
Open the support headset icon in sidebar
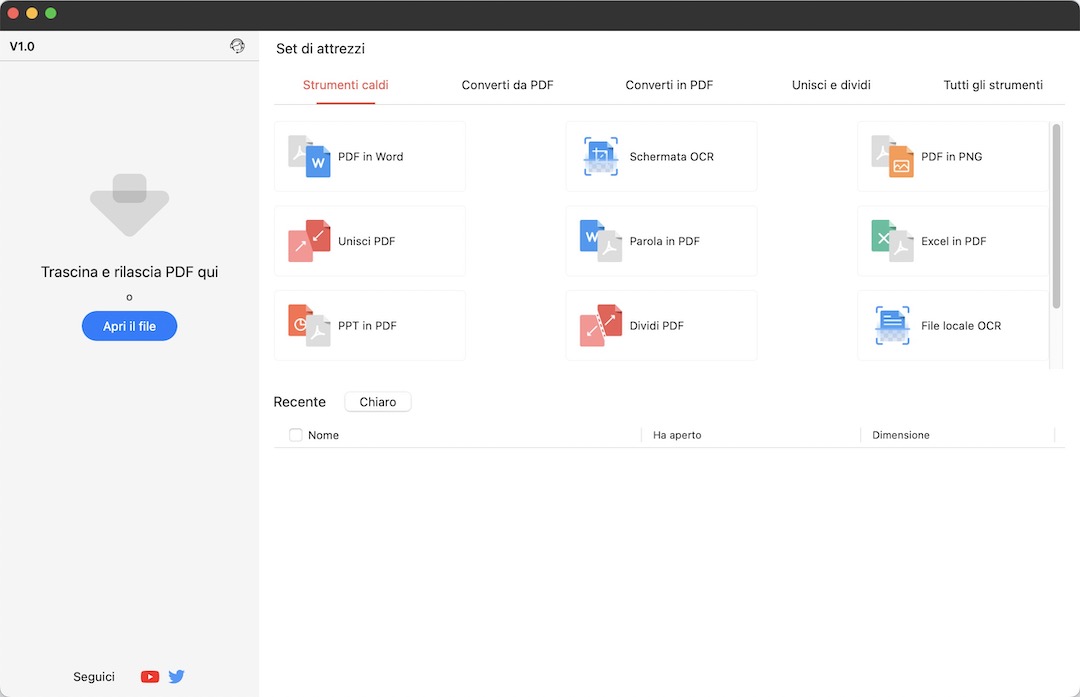tap(237, 45)
